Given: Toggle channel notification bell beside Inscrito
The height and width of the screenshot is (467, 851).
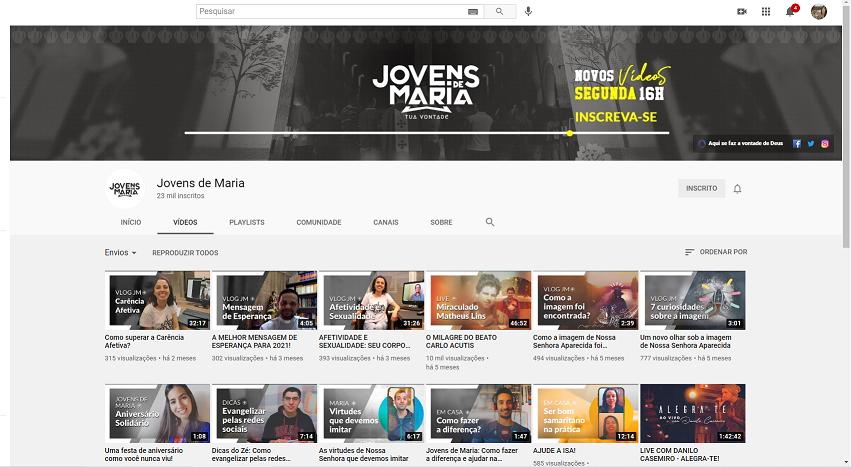Looking at the screenshot, I should click(x=737, y=188).
